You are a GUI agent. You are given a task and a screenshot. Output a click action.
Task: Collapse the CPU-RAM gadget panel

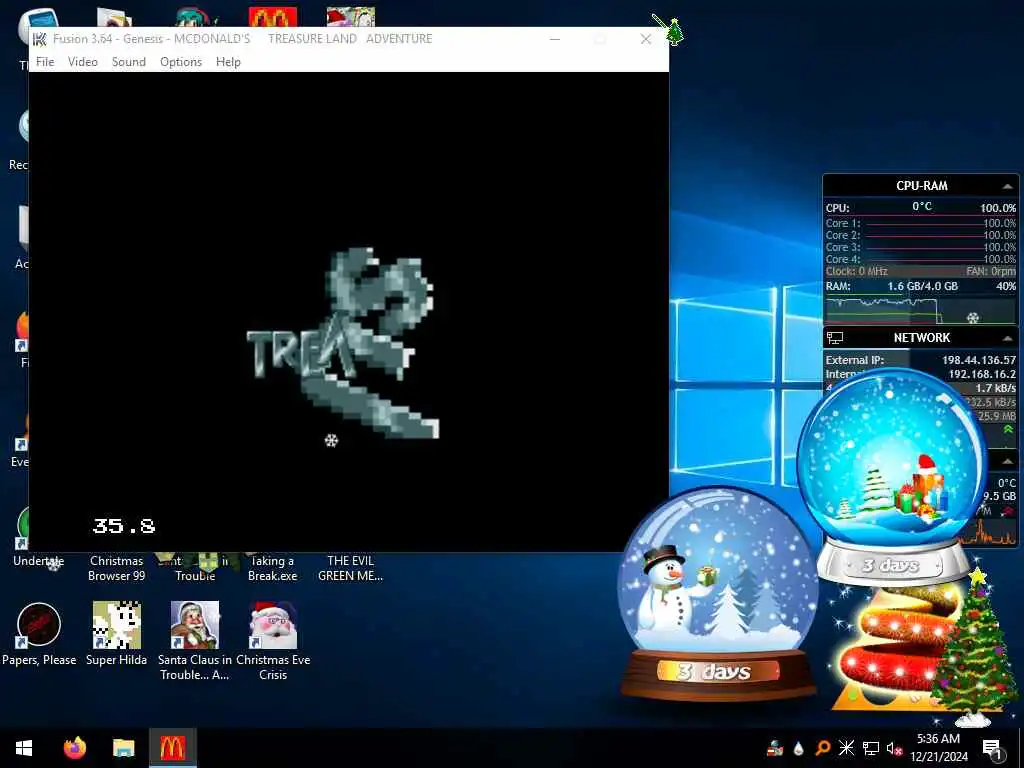(1007, 187)
